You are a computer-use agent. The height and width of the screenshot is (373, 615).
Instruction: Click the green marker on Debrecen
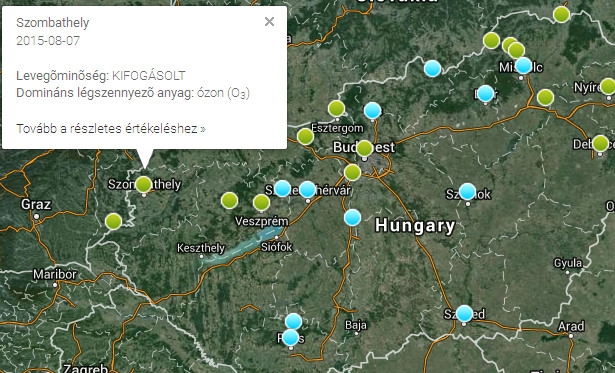600,144
